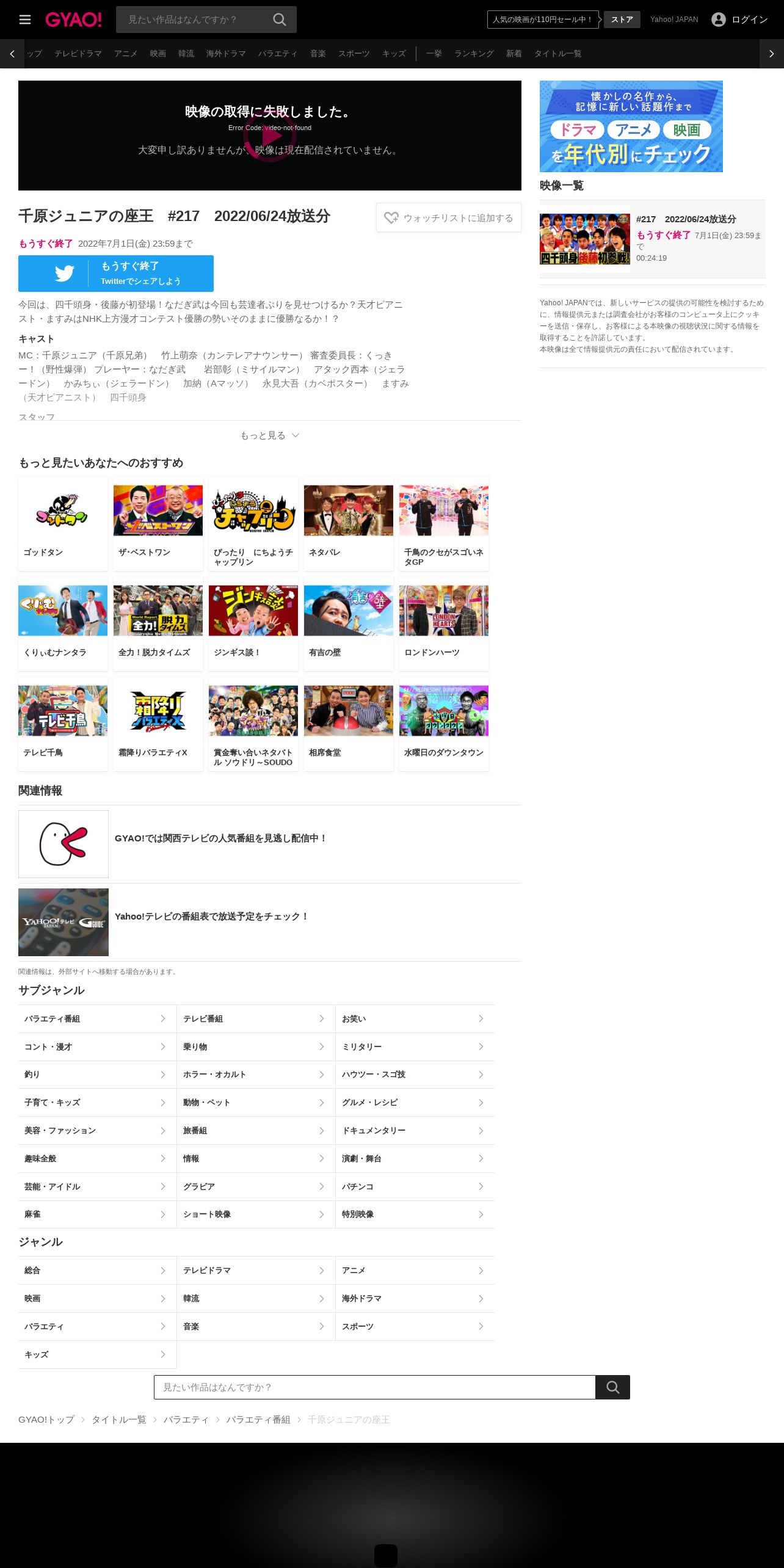Open ロンドンハーツ show thumbnail

444,611
